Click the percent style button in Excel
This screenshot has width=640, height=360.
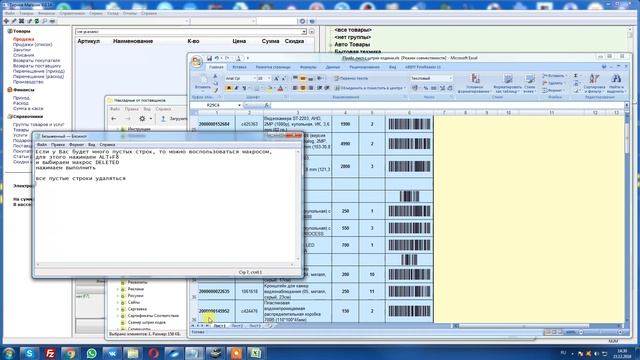[x=426, y=88]
